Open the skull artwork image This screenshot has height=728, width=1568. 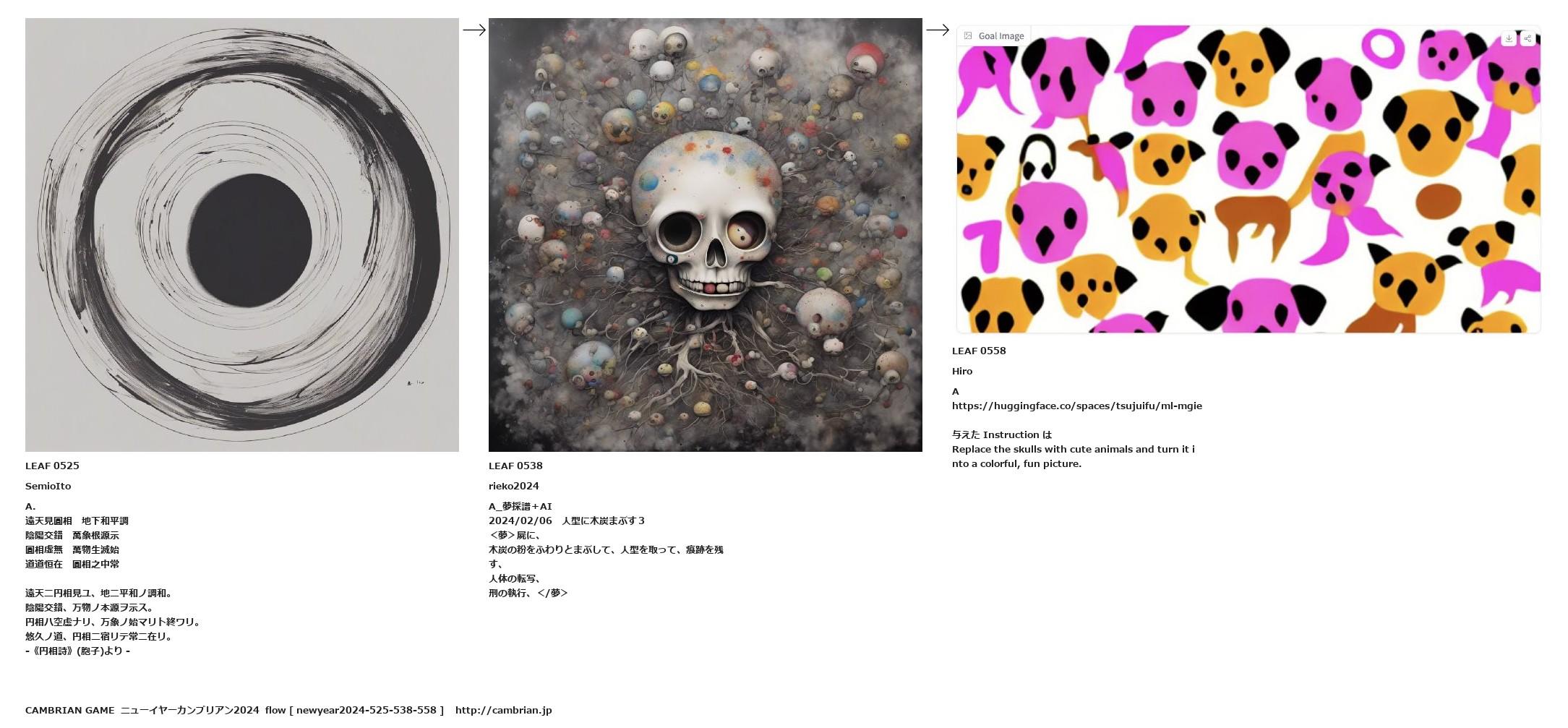pos(706,235)
